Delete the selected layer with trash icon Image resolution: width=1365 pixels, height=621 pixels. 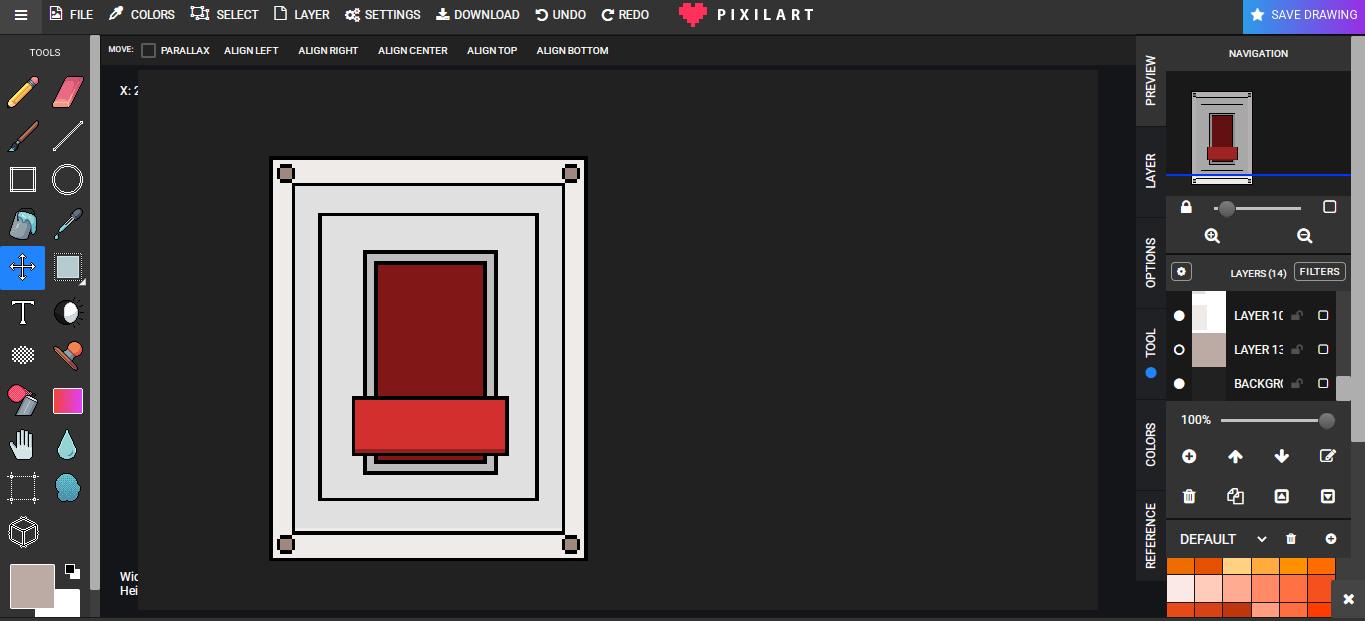[x=1189, y=496]
